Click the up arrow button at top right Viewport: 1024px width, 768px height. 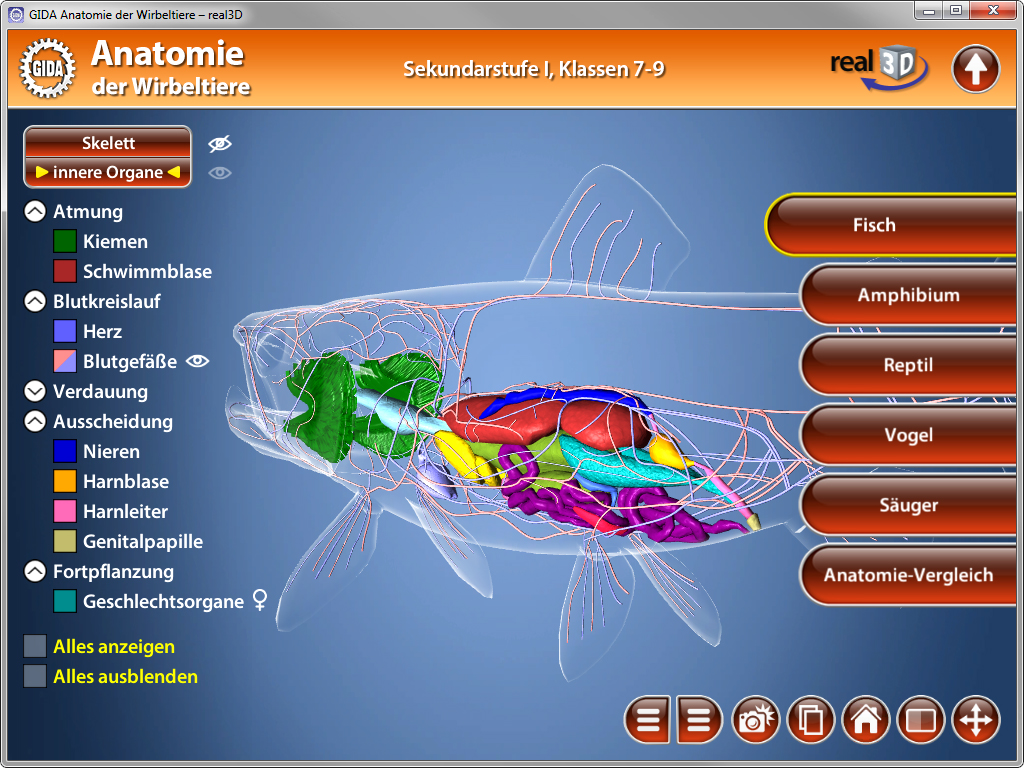click(975, 69)
